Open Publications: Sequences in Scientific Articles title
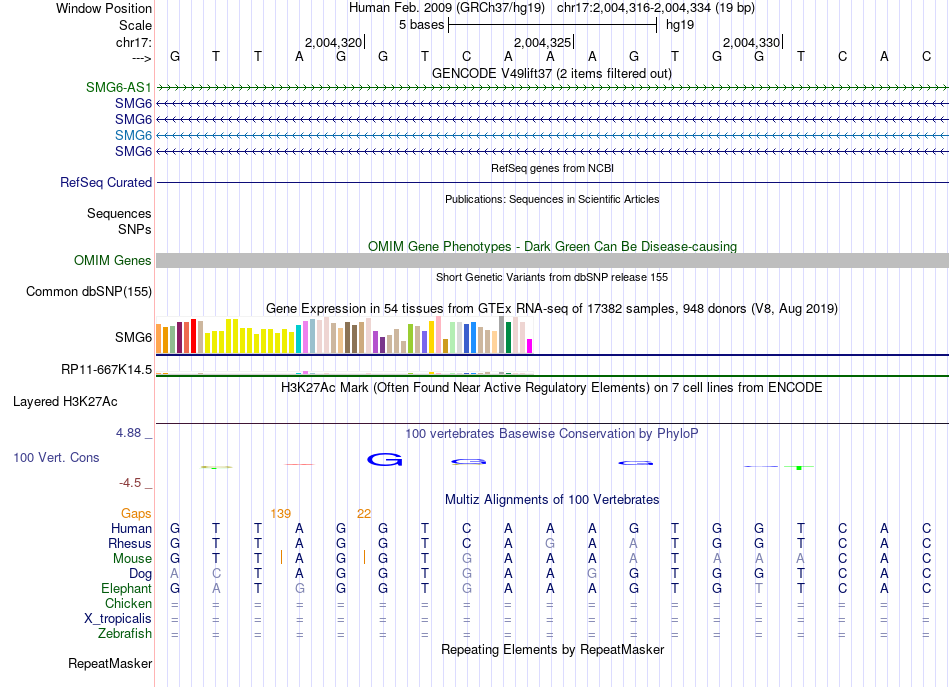 [x=552, y=199]
